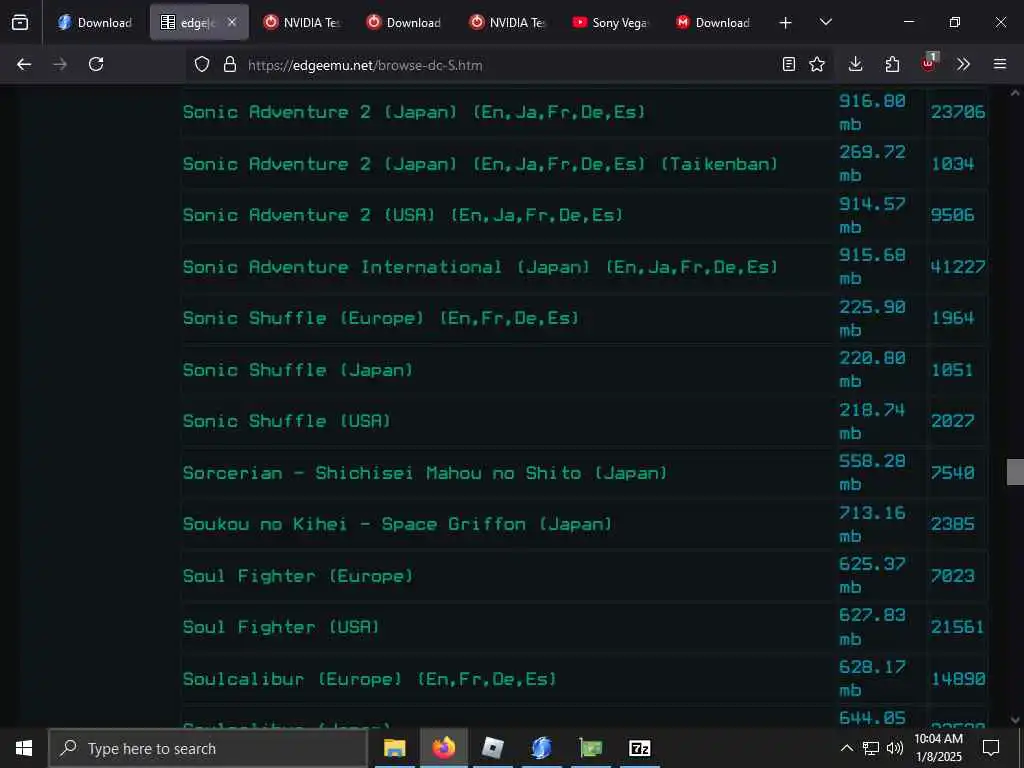
Task: Open the downloads panel
Action: [856, 64]
